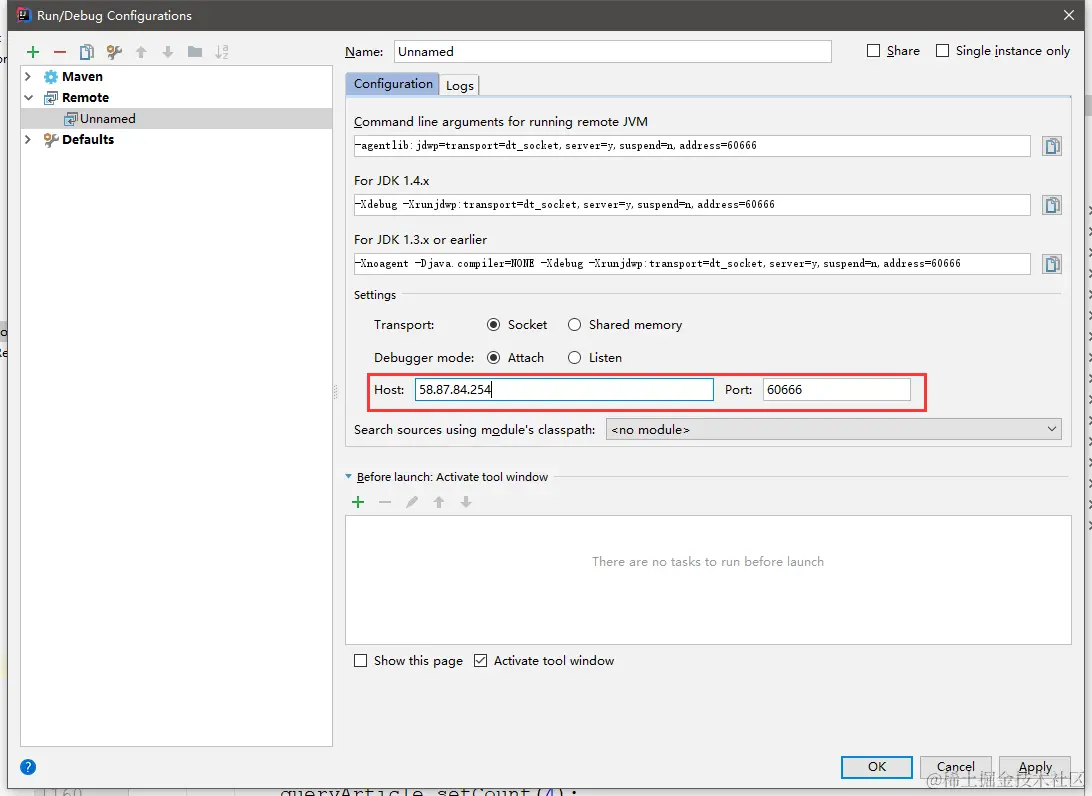Open edit defaults wrench icon
This screenshot has width=1092, height=796.
click(114, 52)
